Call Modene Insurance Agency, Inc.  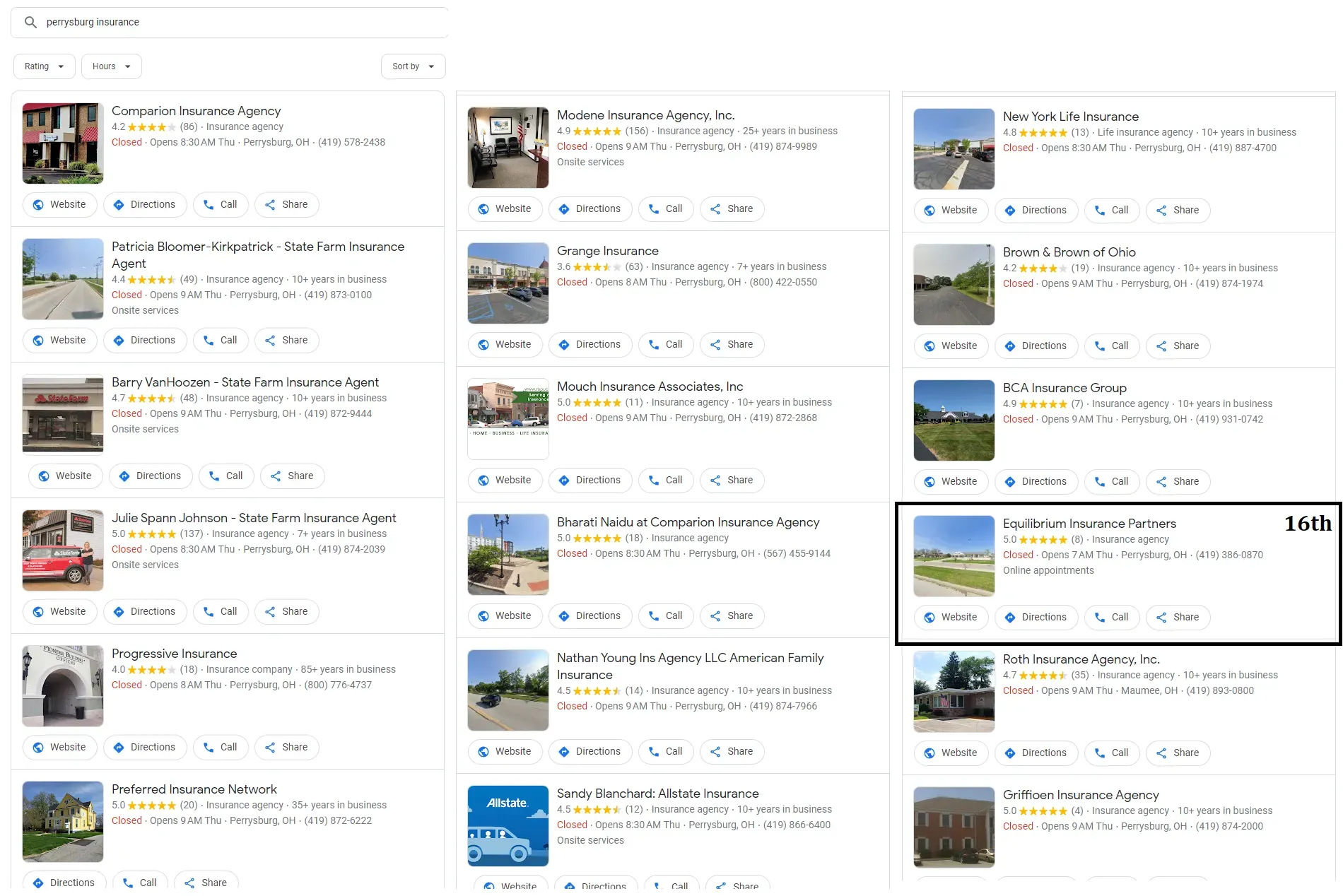pos(666,209)
